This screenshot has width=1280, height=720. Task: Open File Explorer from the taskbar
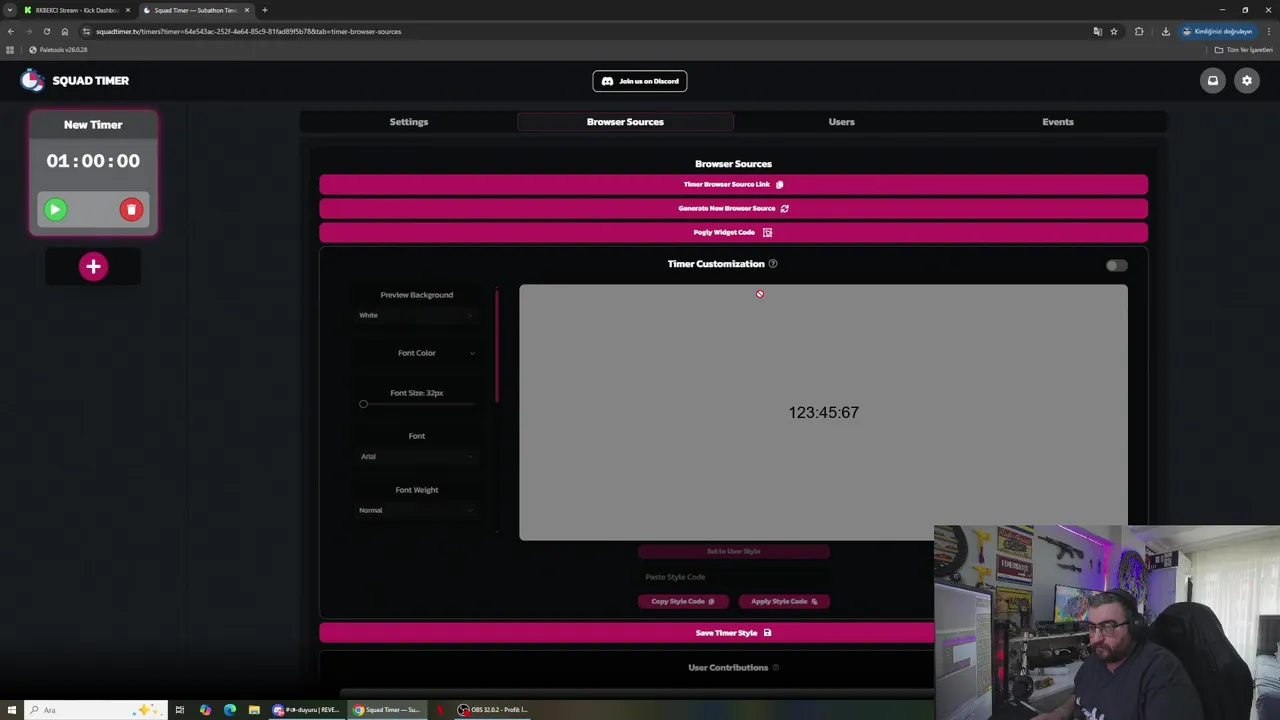point(254,710)
